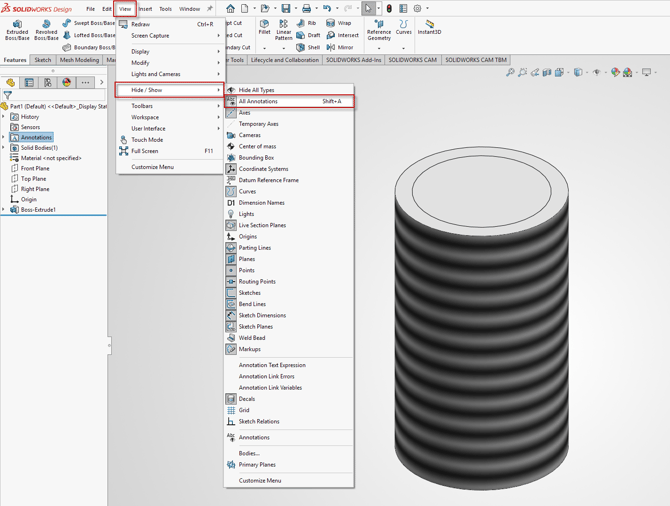This screenshot has width=670, height=506.
Task: Toggle Temporary Axes visibility
Action: point(289,124)
